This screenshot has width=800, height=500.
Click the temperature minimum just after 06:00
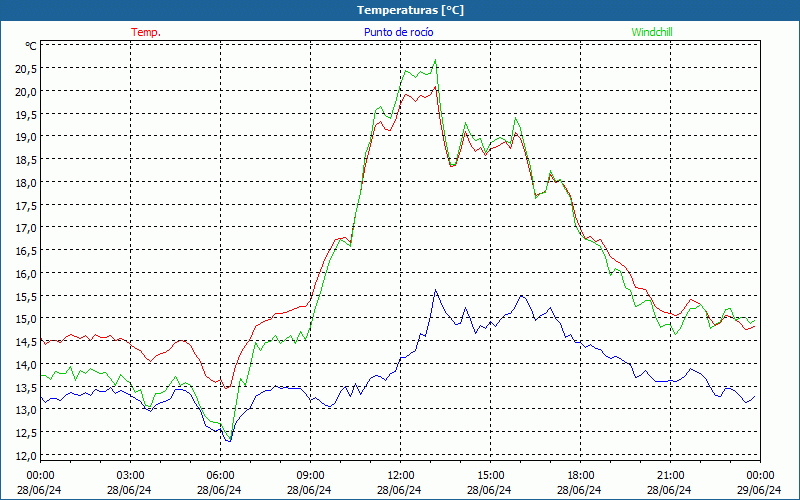[227, 388]
